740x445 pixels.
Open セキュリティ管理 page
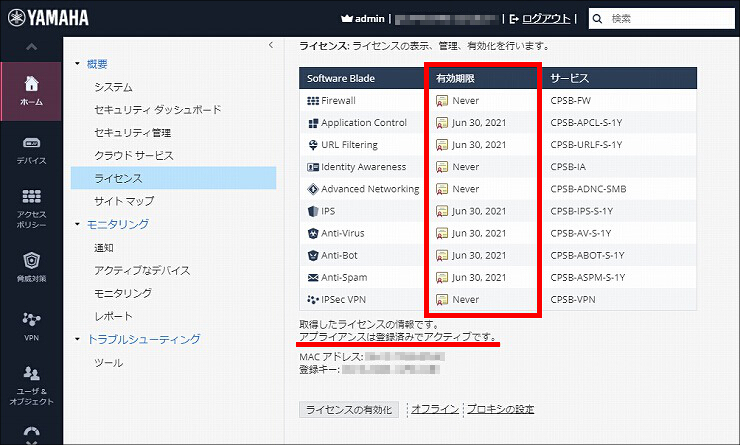tap(133, 133)
